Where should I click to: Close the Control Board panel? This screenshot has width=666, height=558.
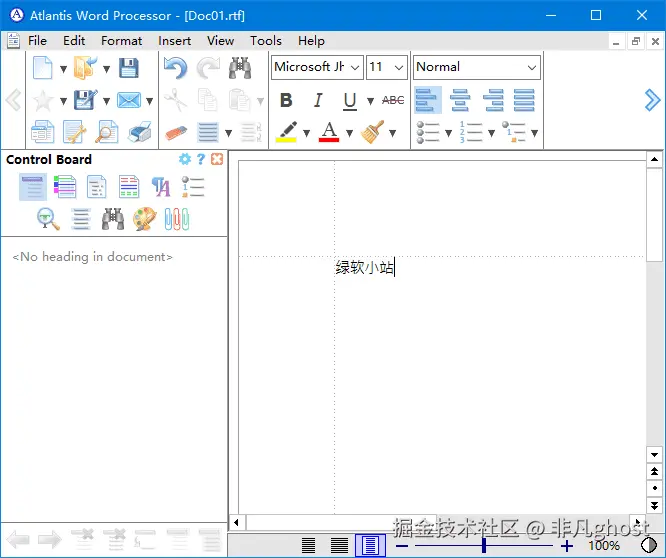217,159
